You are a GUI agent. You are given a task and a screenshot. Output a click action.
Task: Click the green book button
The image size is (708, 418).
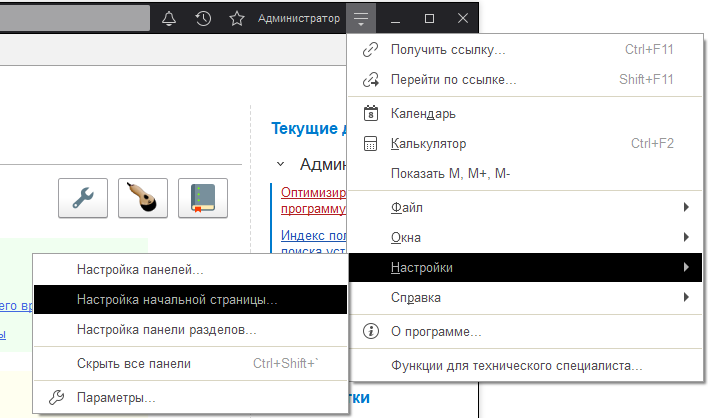(203, 198)
